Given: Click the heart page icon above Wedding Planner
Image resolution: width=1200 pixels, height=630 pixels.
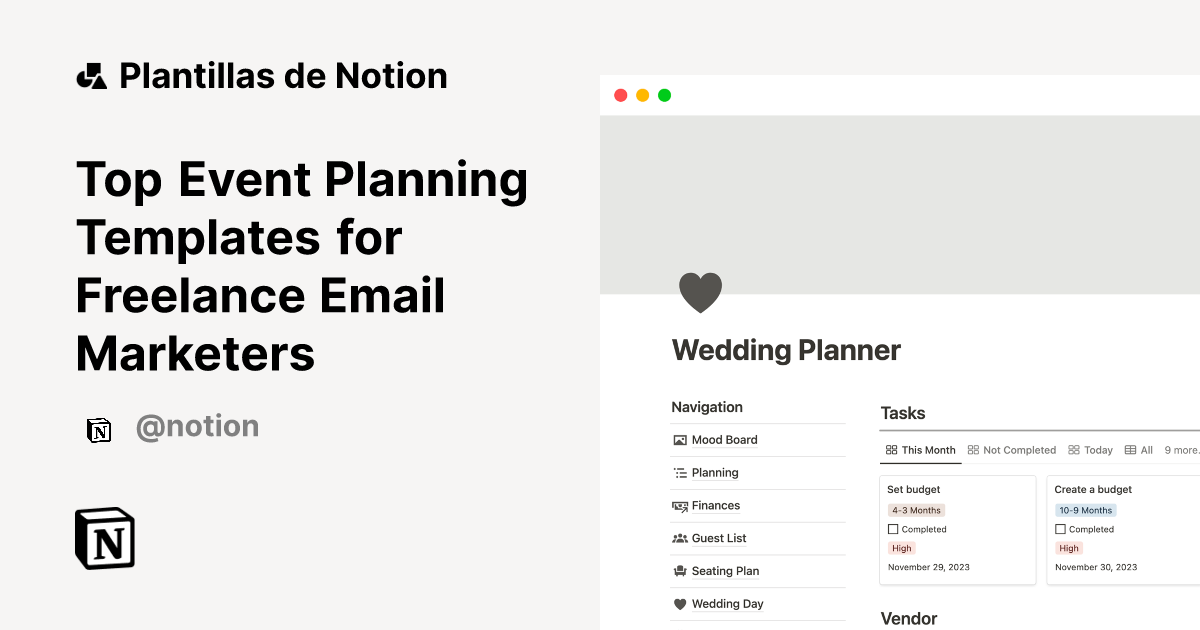Looking at the screenshot, I should coord(701,292).
